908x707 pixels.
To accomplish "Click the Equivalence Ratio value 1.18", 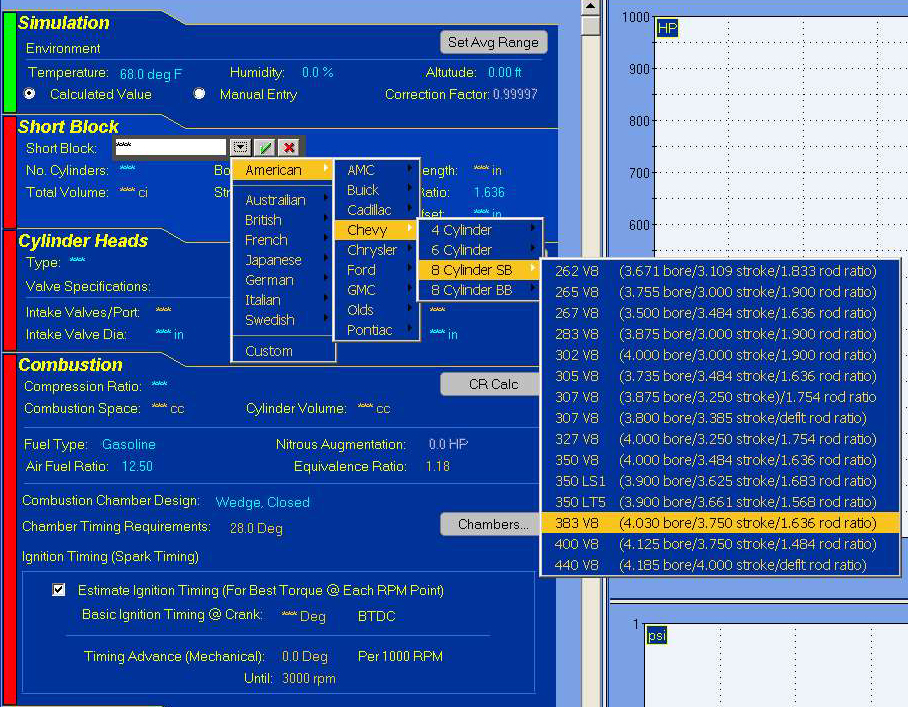I will 437,466.
